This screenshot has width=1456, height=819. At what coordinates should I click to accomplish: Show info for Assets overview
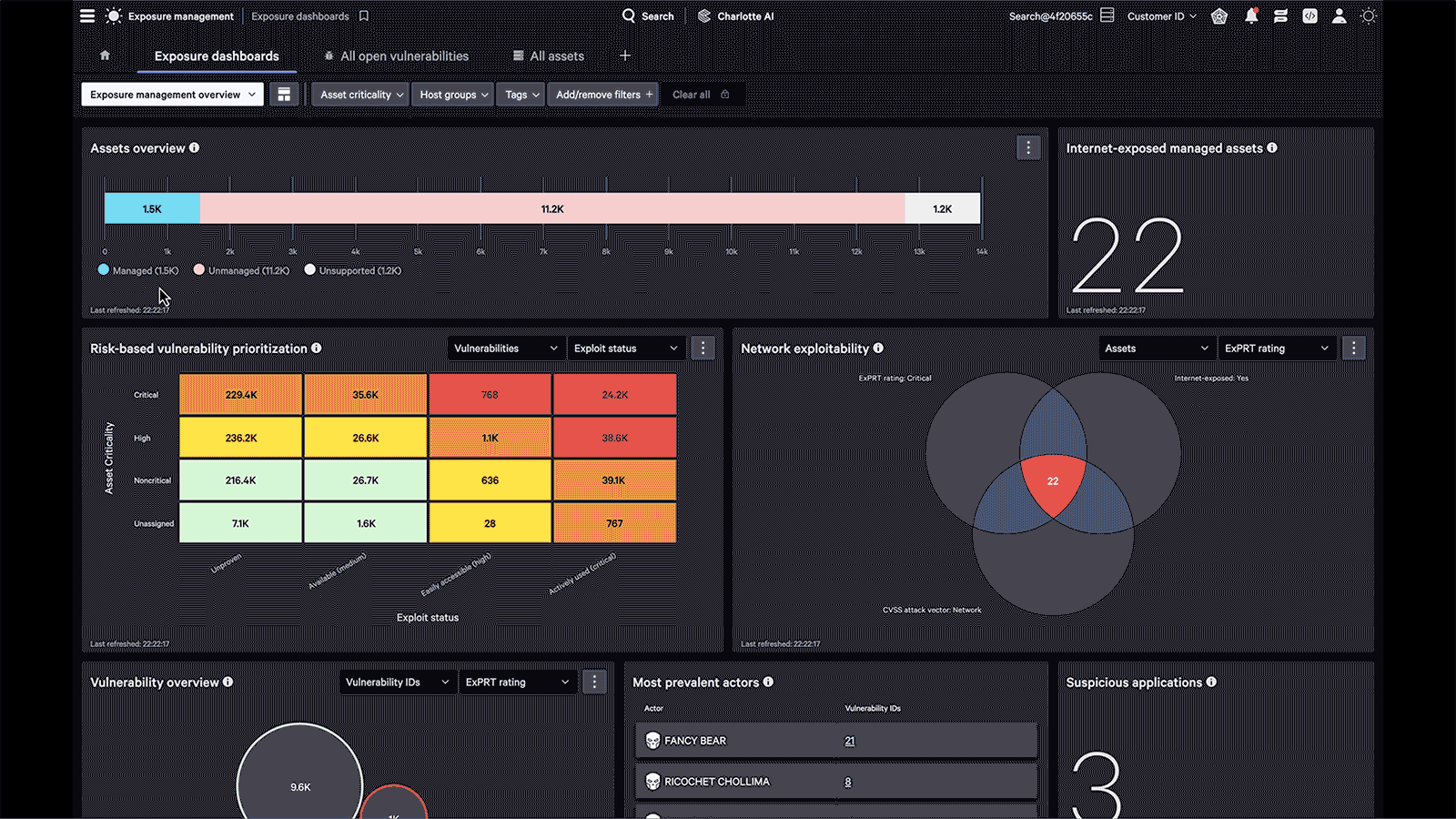[x=194, y=147]
